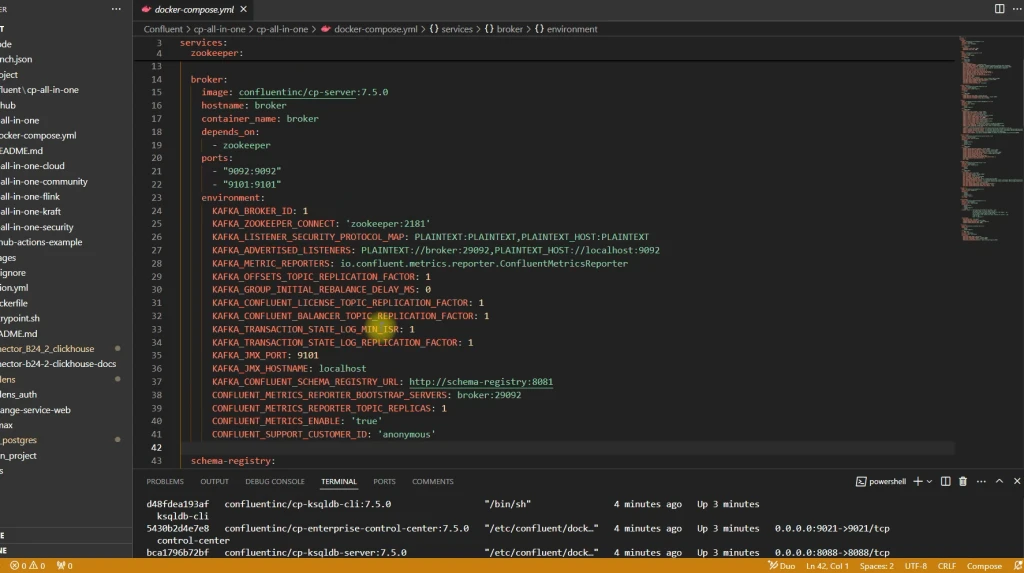Open the DEBUG CONSOLE tab
This screenshot has width=1024, height=573.
[275, 481]
